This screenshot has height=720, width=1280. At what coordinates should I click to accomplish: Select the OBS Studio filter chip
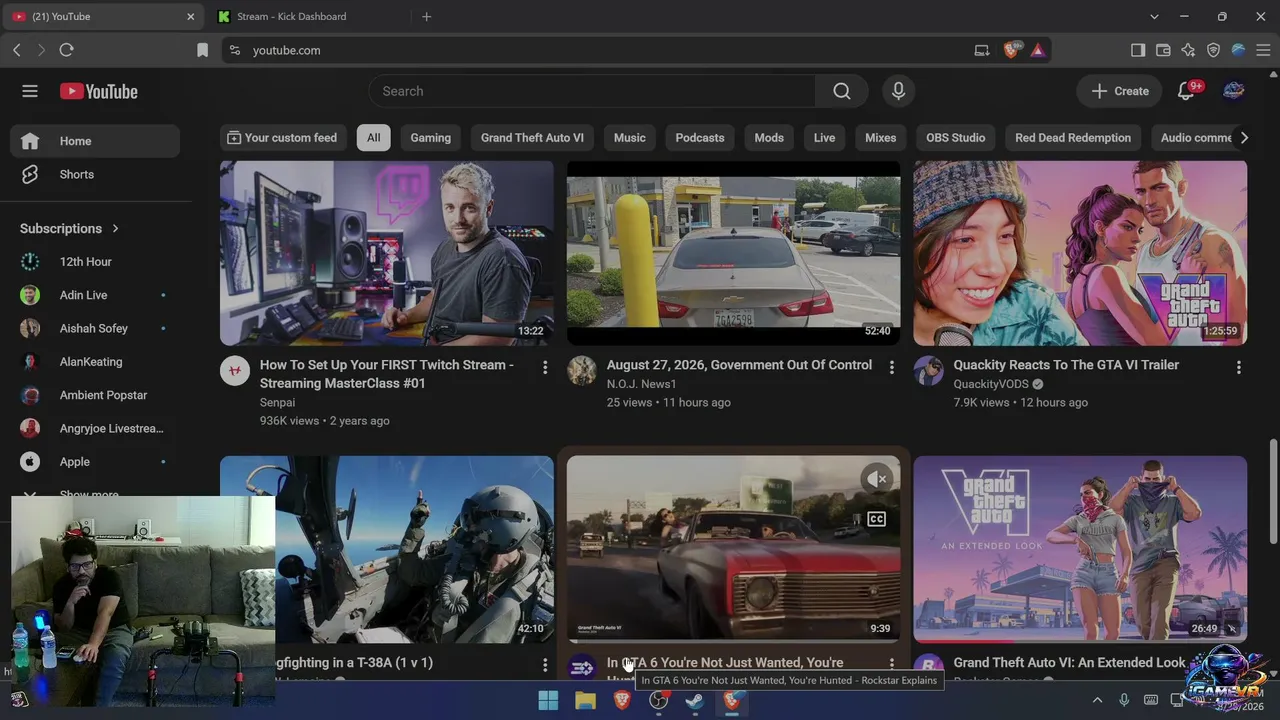pyautogui.click(x=956, y=138)
